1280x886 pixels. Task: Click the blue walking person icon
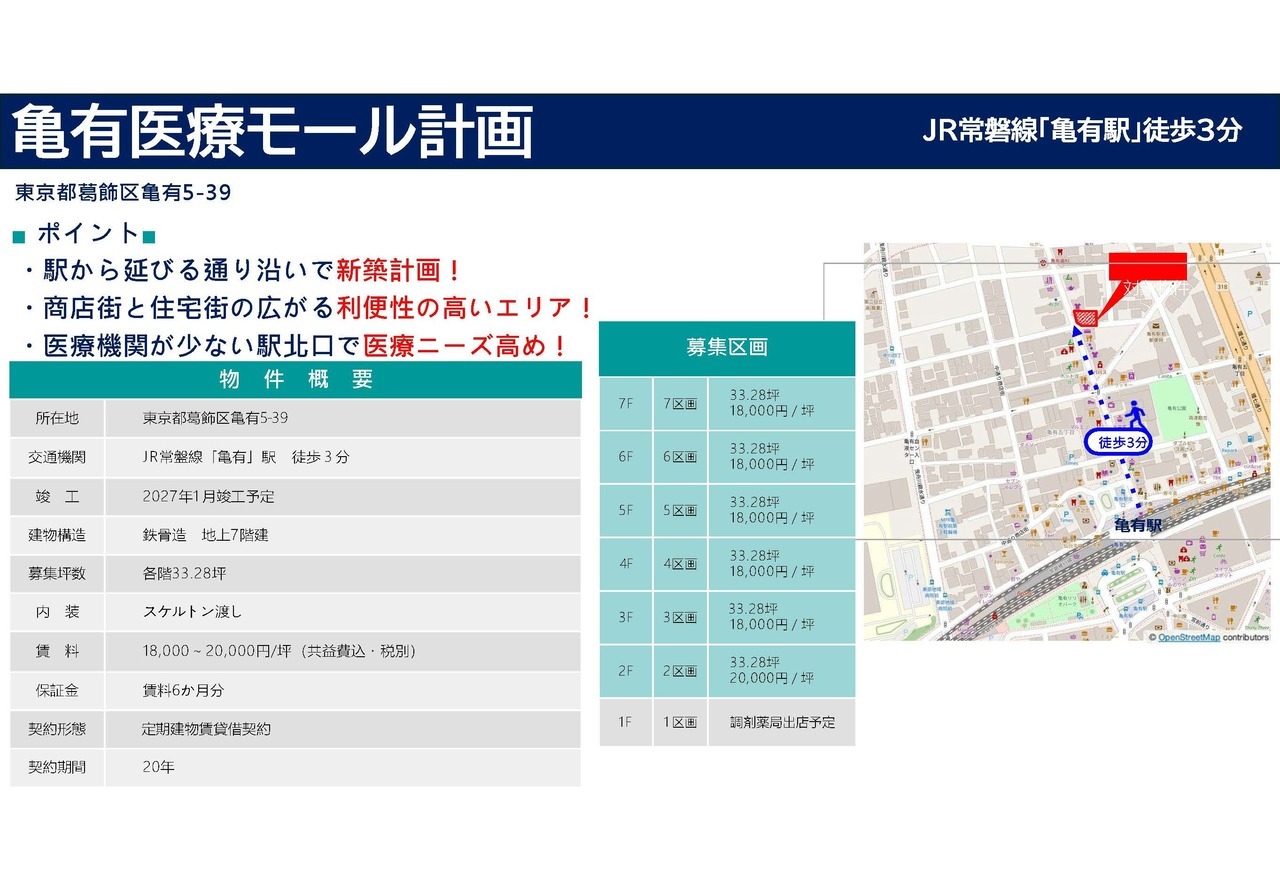pyautogui.click(x=1133, y=414)
